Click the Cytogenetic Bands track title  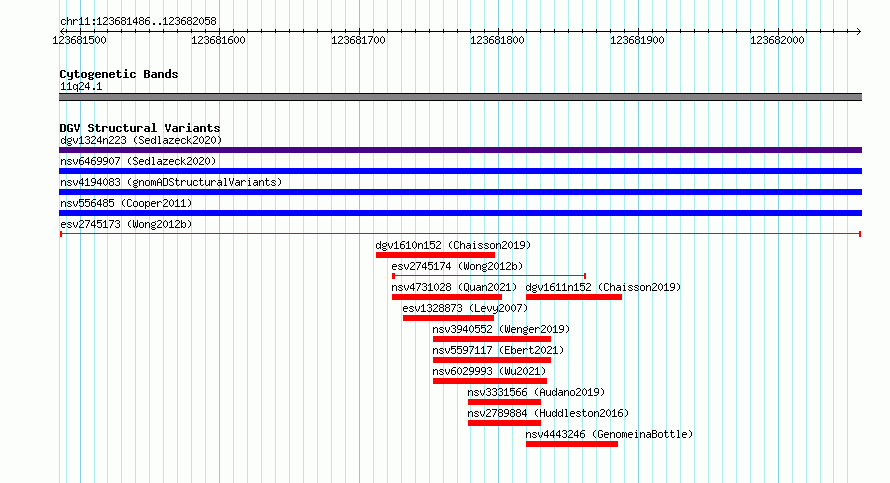(x=119, y=74)
